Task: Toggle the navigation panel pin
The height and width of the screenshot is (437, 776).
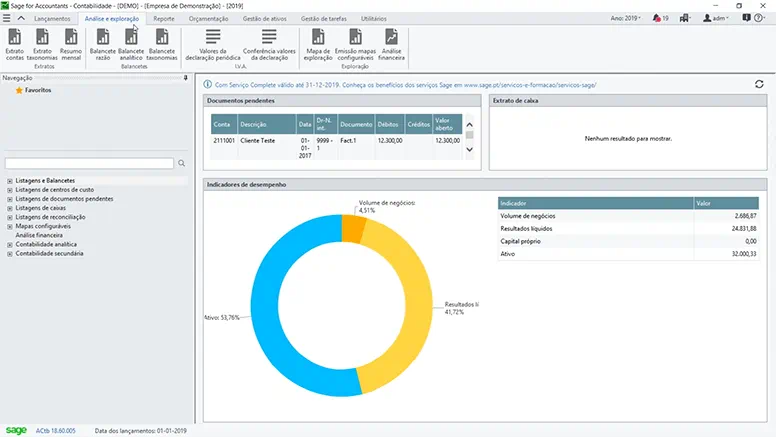Action: click(x=185, y=77)
